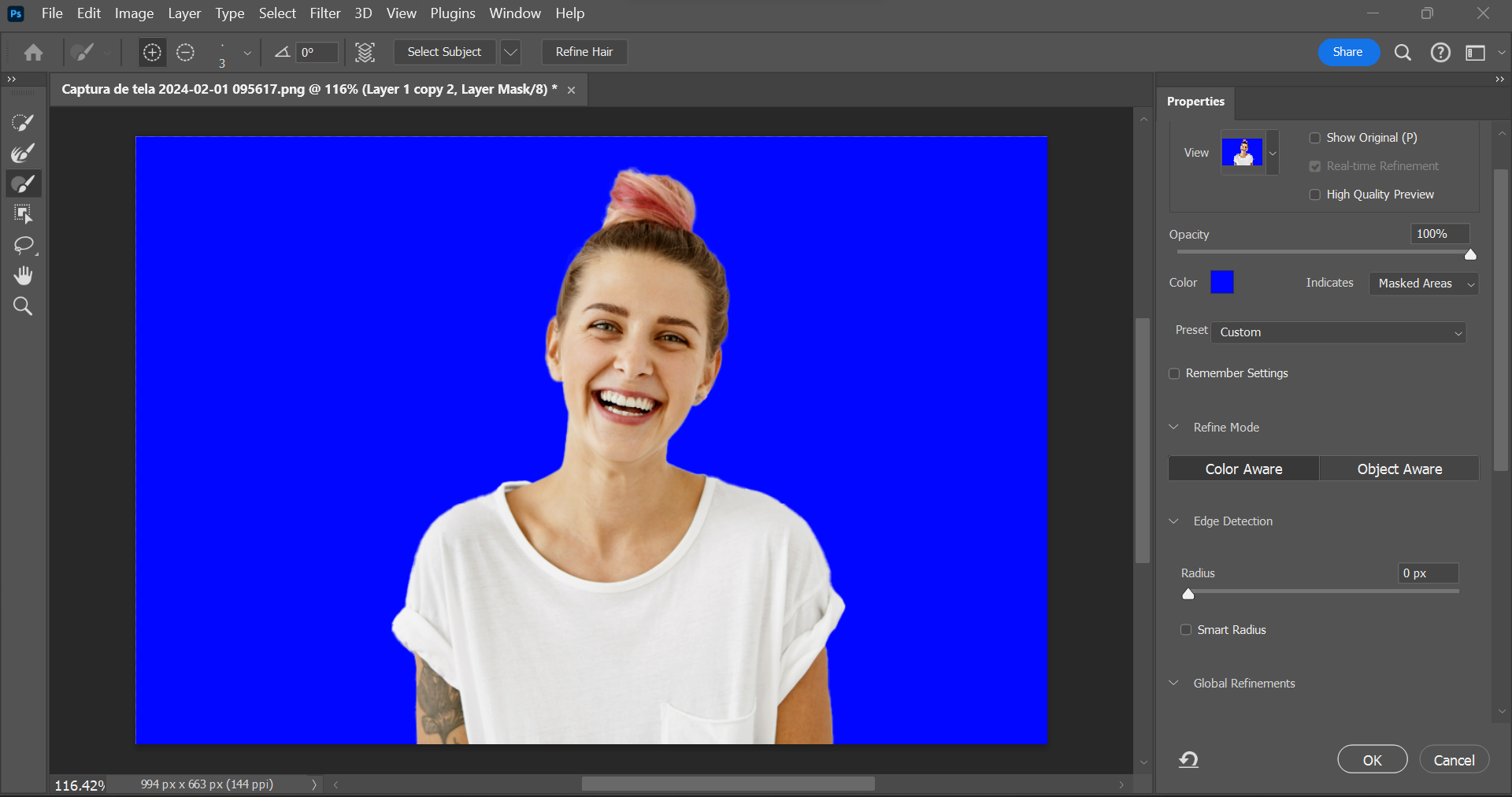1512x797 pixels.
Task: Collapse the Edge Detection section
Action: 1173,521
